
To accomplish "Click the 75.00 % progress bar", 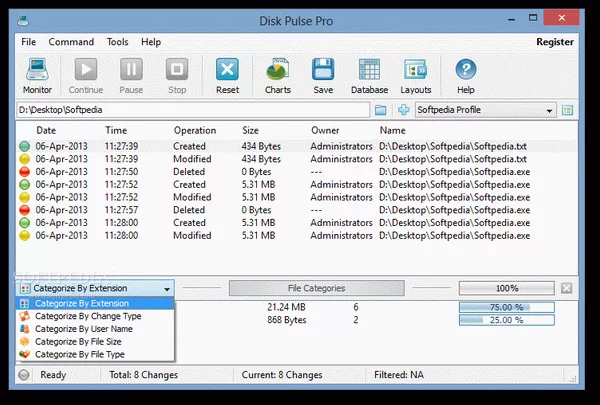I will coord(507,307).
